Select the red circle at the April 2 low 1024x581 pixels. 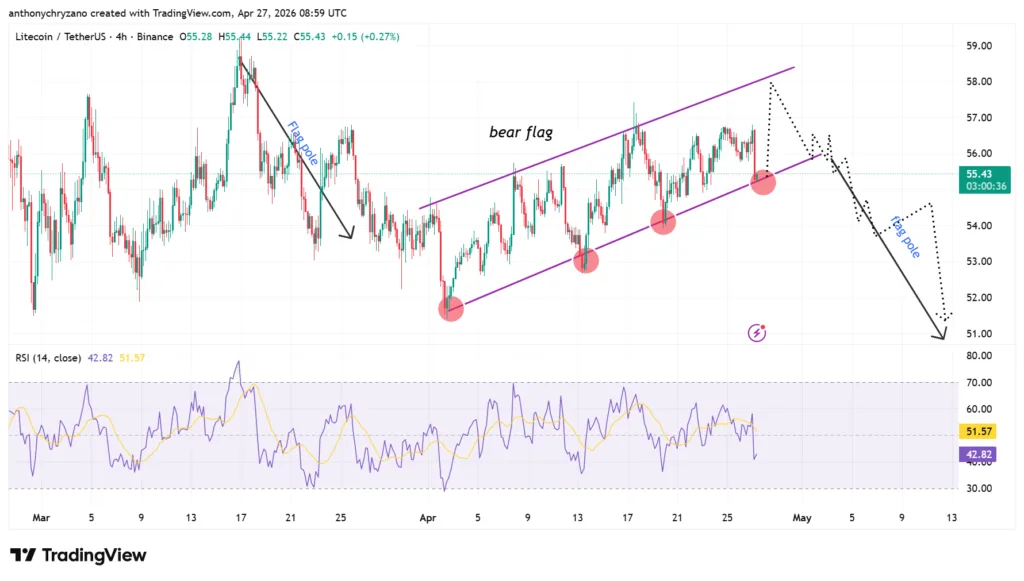[x=451, y=309]
